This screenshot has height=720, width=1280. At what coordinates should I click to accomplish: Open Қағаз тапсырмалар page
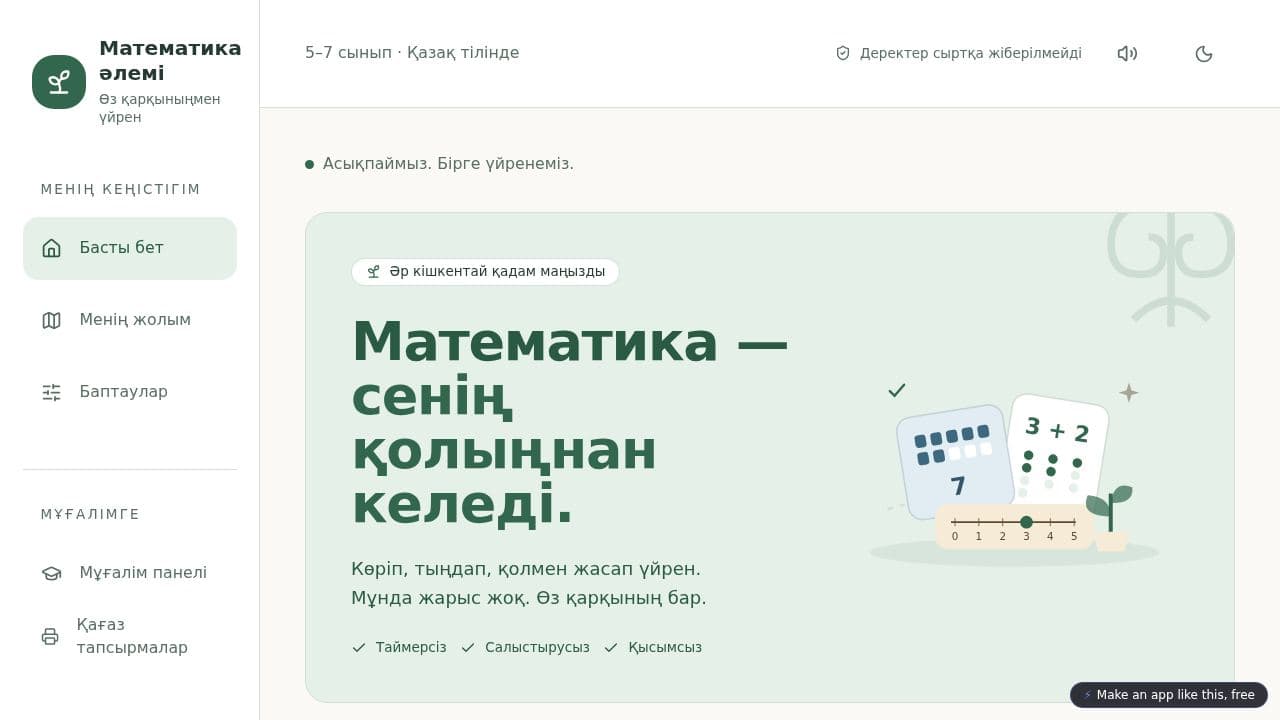pos(130,636)
